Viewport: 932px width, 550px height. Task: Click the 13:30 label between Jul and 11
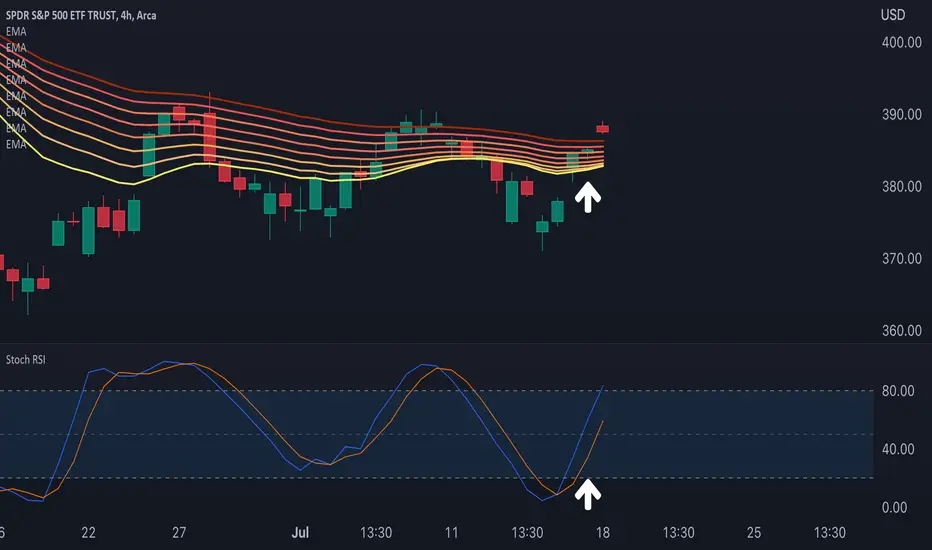coord(376,532)
